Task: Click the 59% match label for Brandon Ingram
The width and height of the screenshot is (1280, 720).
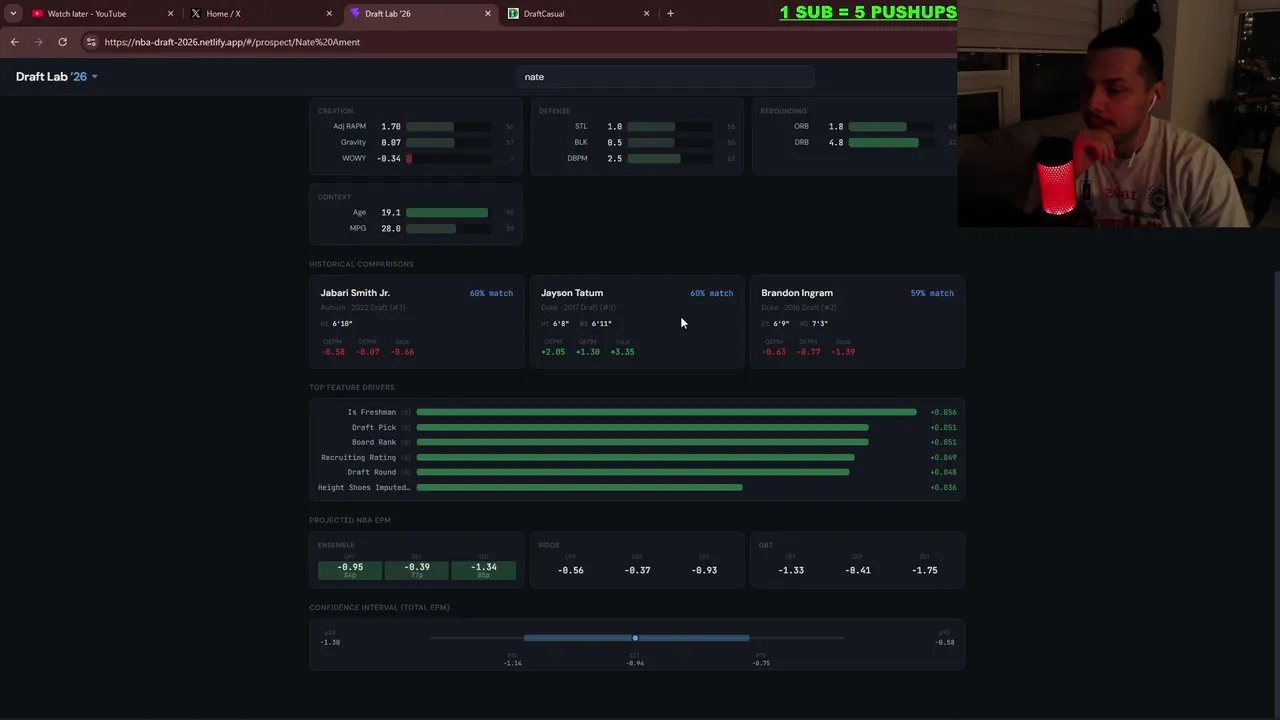Action: (932, 293)
